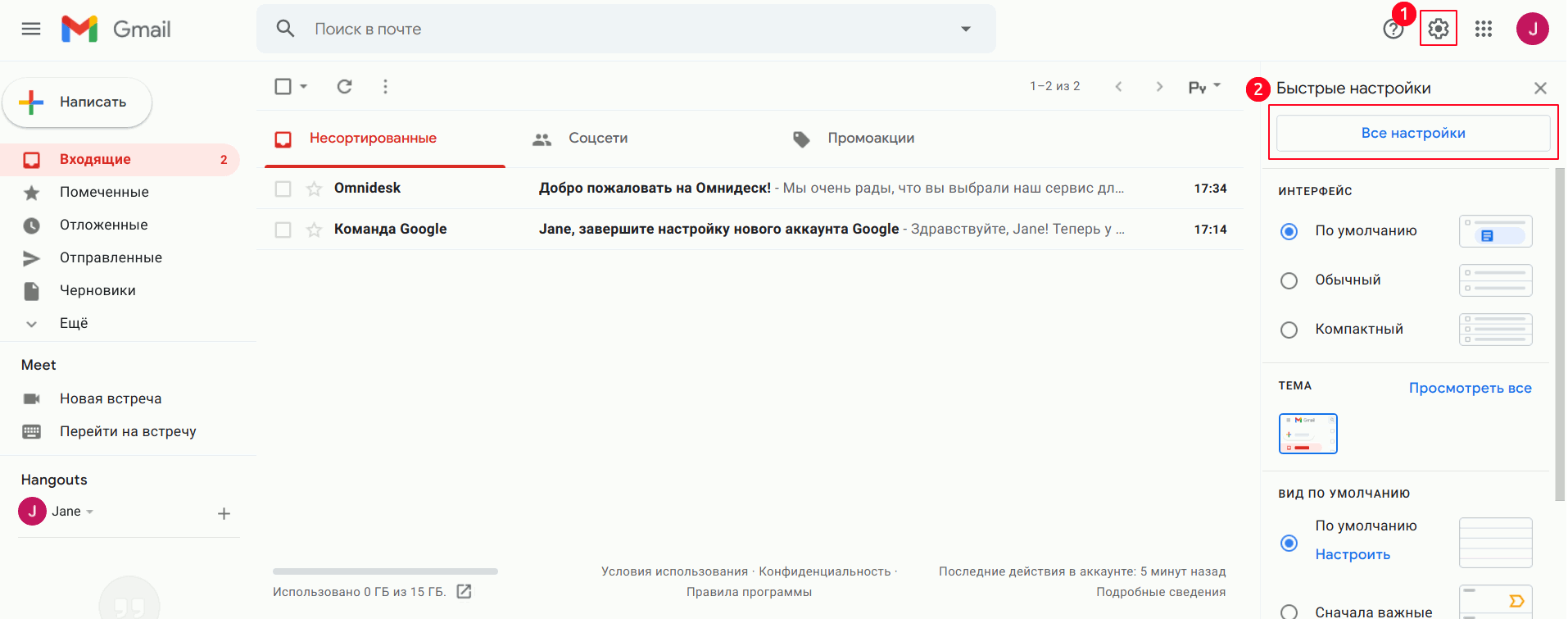
Task: Tick the checkbox for the Omnidesk email
Action: click(283, 189)
